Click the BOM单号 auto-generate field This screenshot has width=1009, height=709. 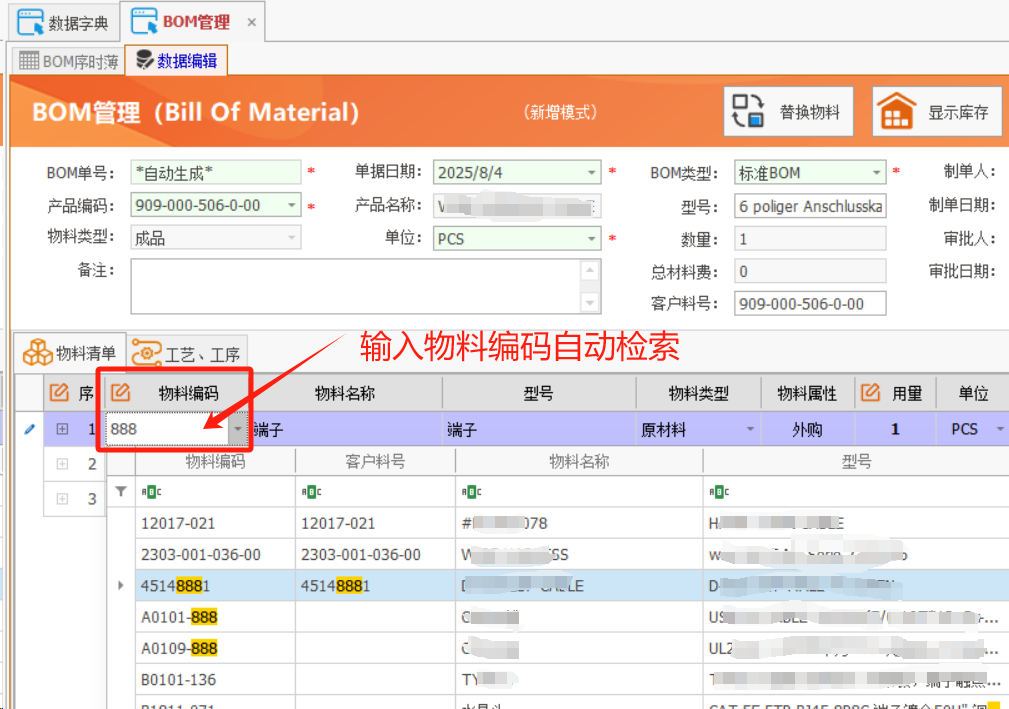(216, 173)
